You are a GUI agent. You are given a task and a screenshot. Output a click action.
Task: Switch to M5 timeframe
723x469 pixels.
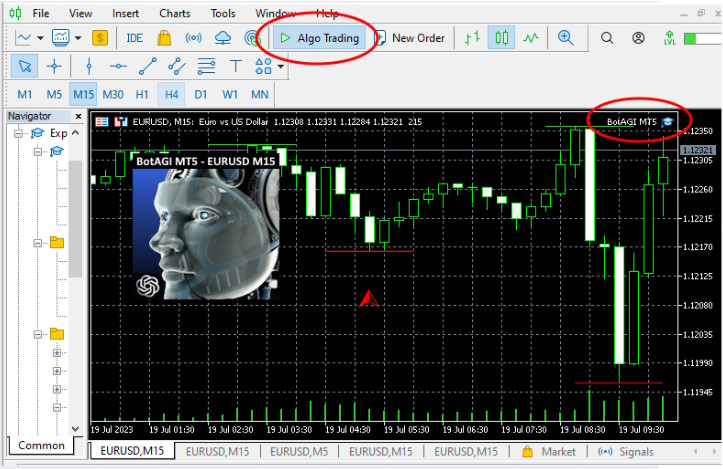coord(54,95)
